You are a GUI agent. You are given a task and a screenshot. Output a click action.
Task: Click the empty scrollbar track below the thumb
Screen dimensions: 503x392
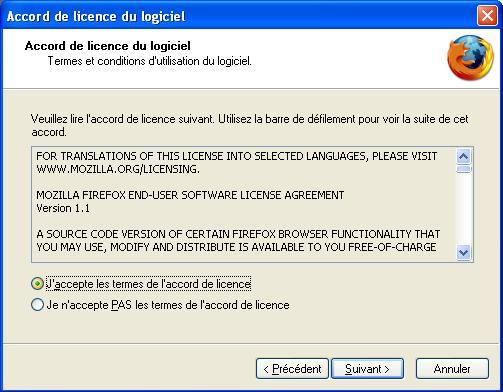[464, 209]
